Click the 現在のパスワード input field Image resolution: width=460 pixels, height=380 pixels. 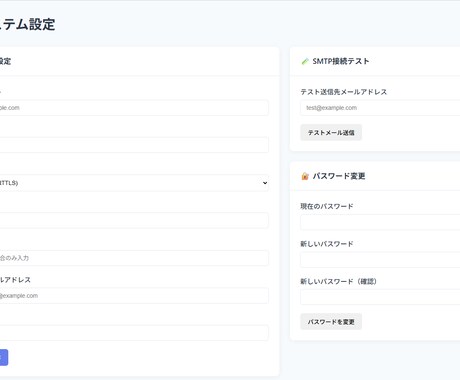coord(380,222)
